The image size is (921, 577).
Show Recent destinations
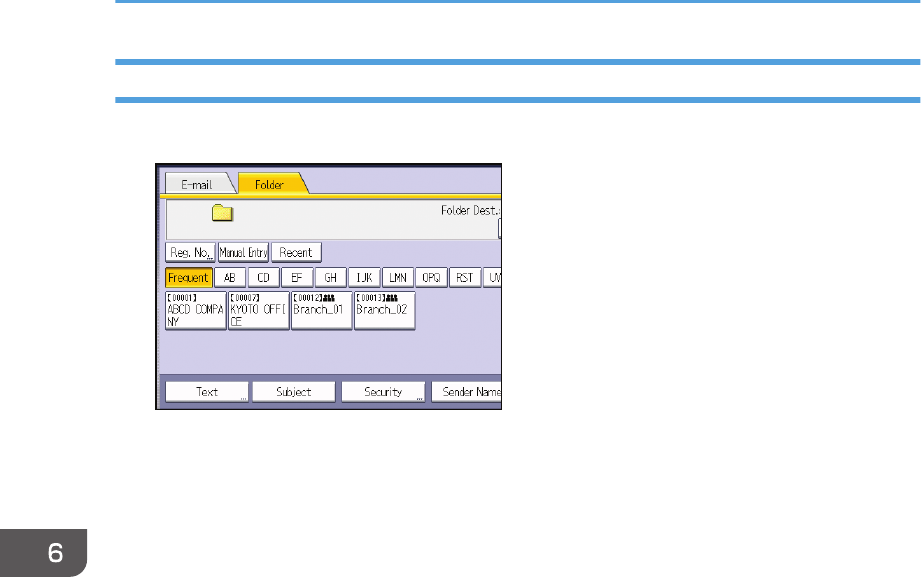[296, 253]
